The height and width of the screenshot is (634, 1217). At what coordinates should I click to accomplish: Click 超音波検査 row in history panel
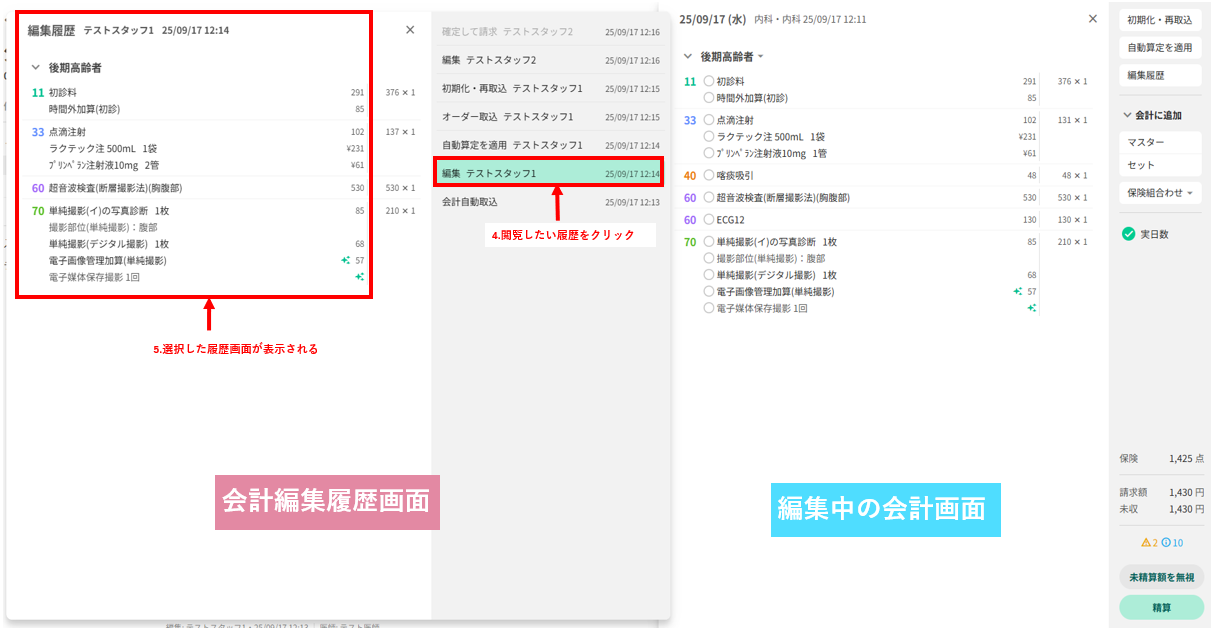pyautogui.click(x=198, y=187)
